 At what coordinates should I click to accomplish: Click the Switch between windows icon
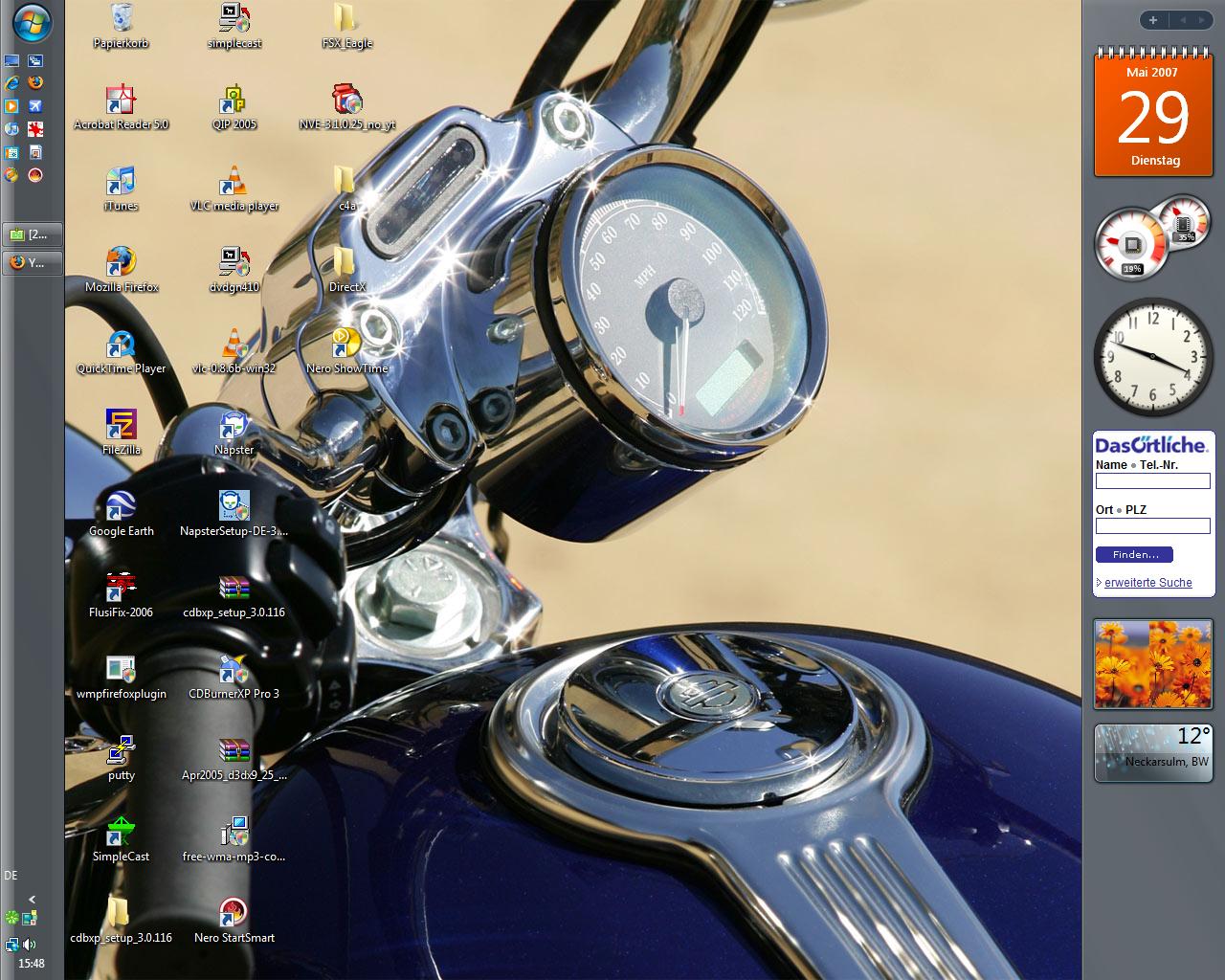[x=35, y=60]
